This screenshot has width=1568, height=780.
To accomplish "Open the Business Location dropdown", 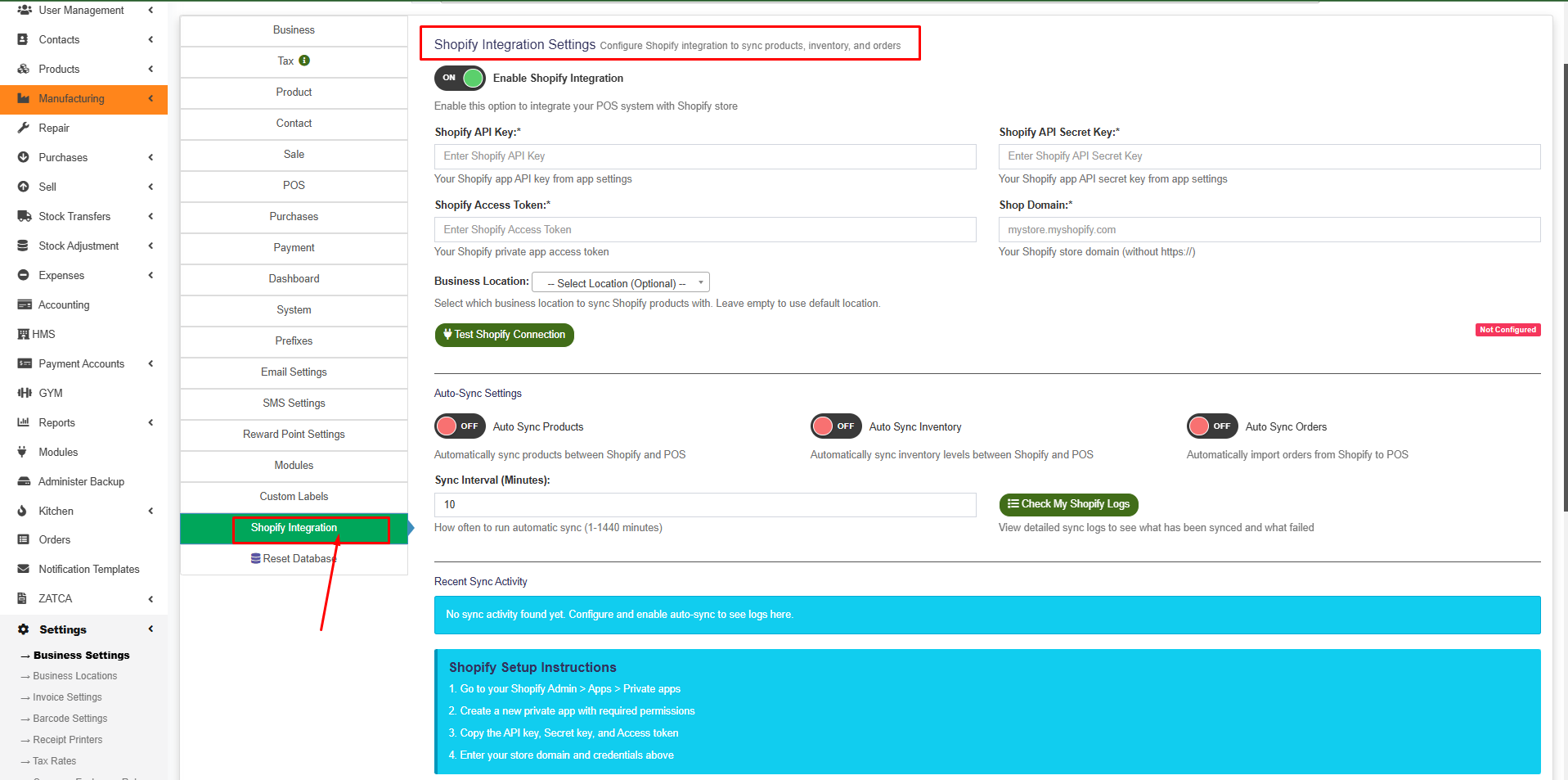I will coord(619,282).
